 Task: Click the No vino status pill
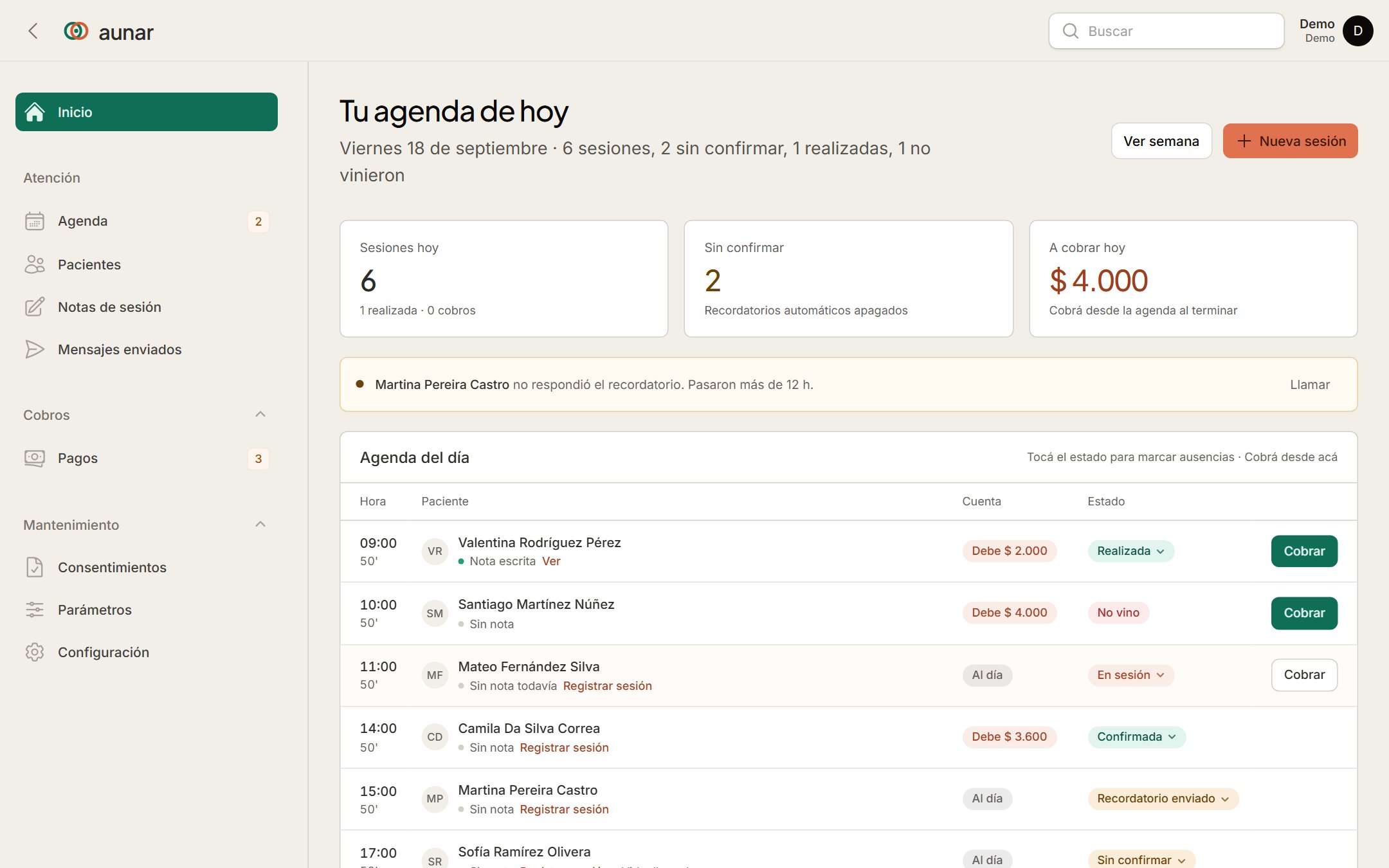click(x=1118, y=613)
